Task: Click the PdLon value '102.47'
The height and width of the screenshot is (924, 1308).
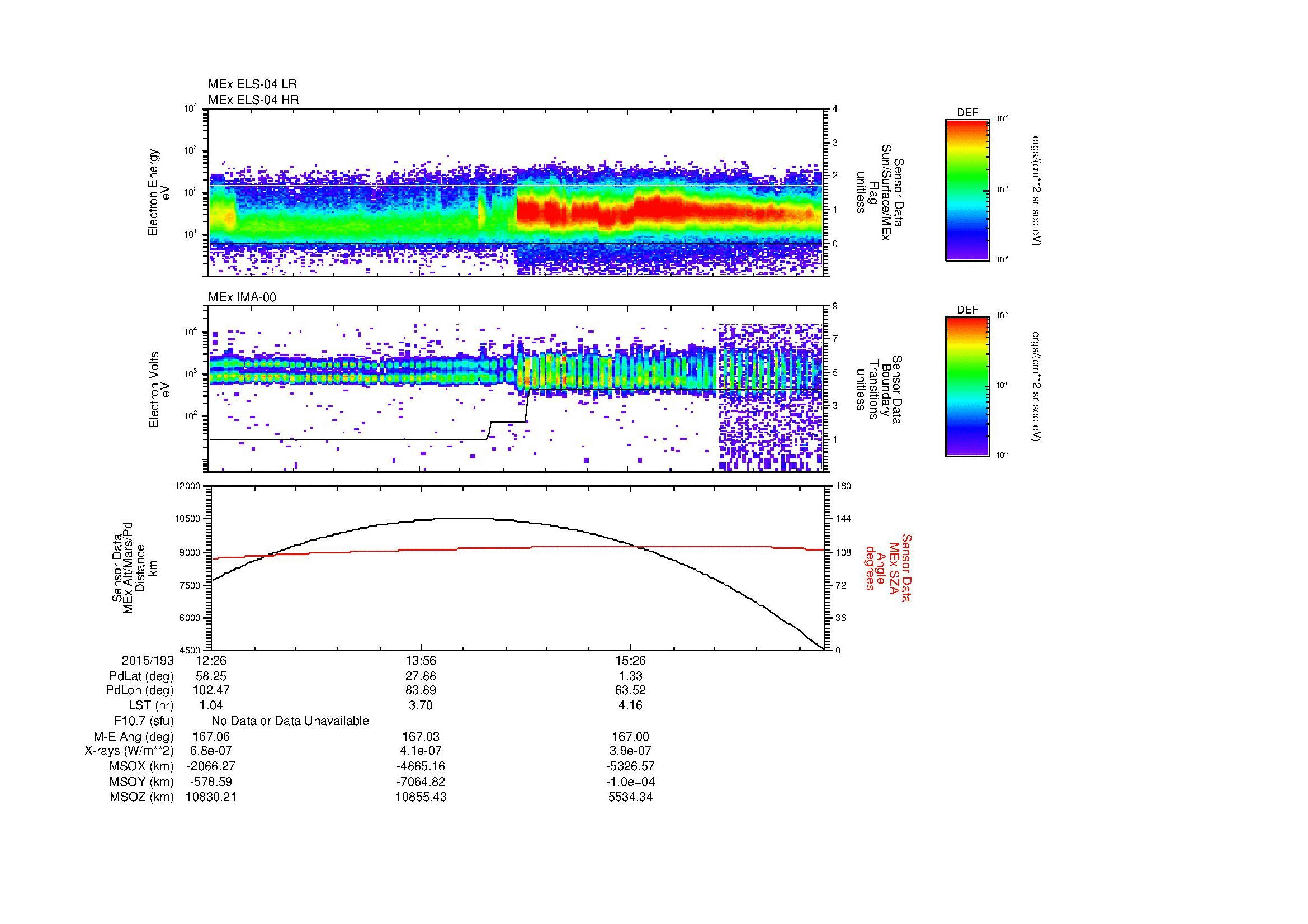Action: coord(211,690)
